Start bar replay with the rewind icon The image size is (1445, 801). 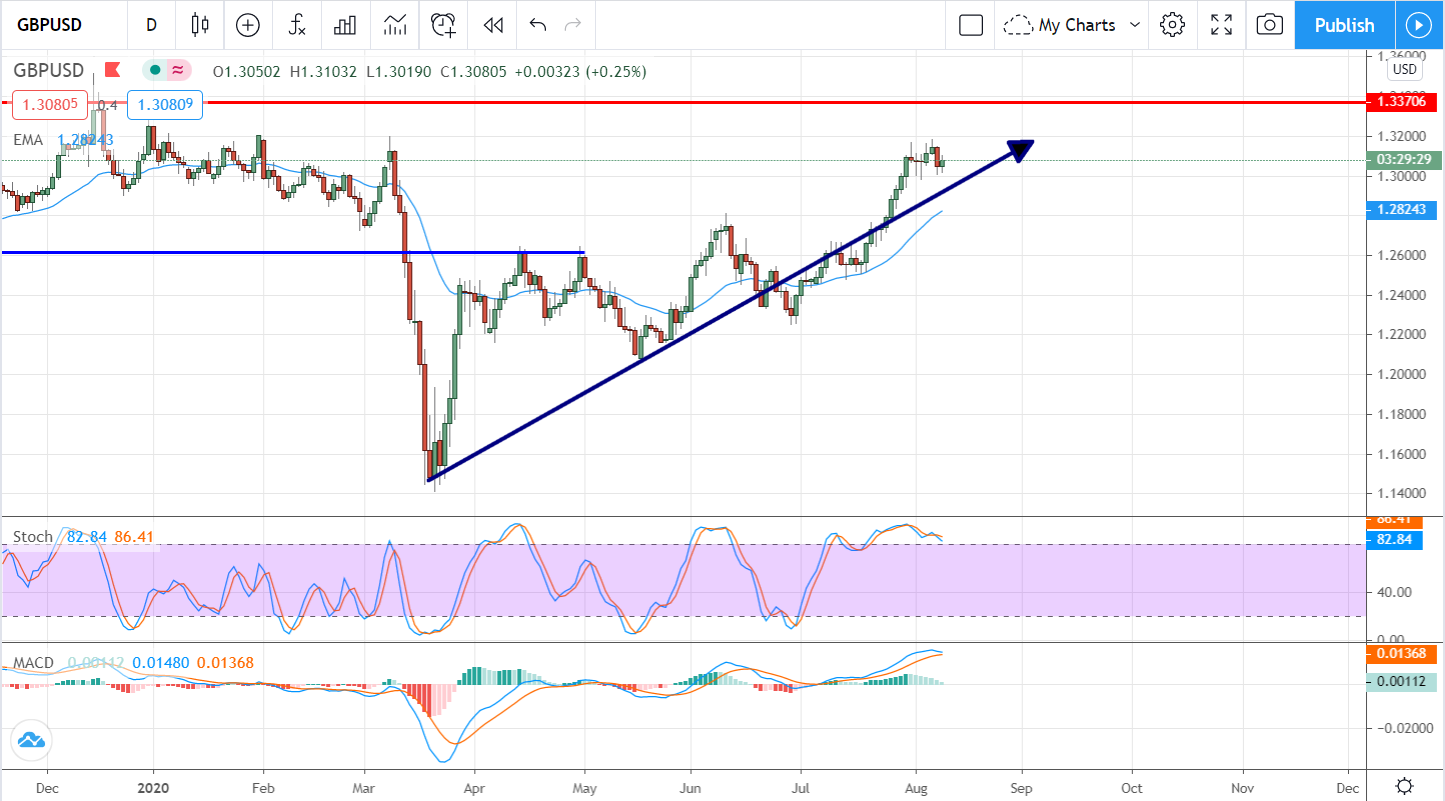[492, 25]
